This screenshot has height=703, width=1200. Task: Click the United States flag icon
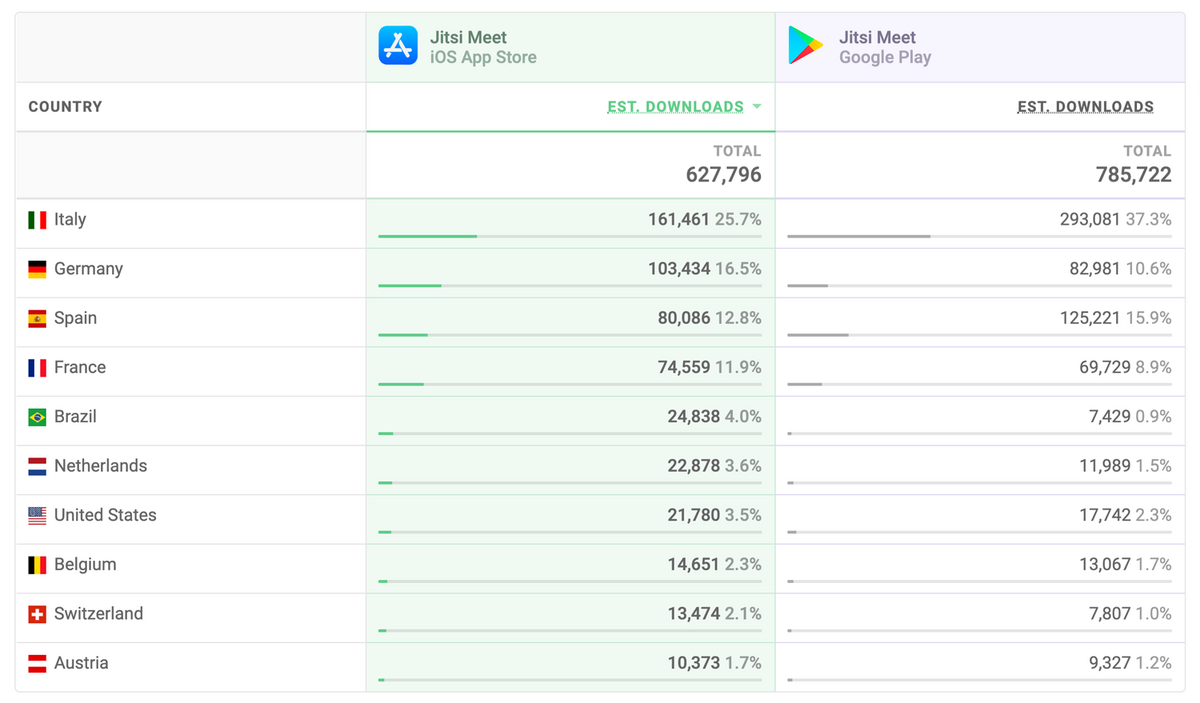coord(37,516)
